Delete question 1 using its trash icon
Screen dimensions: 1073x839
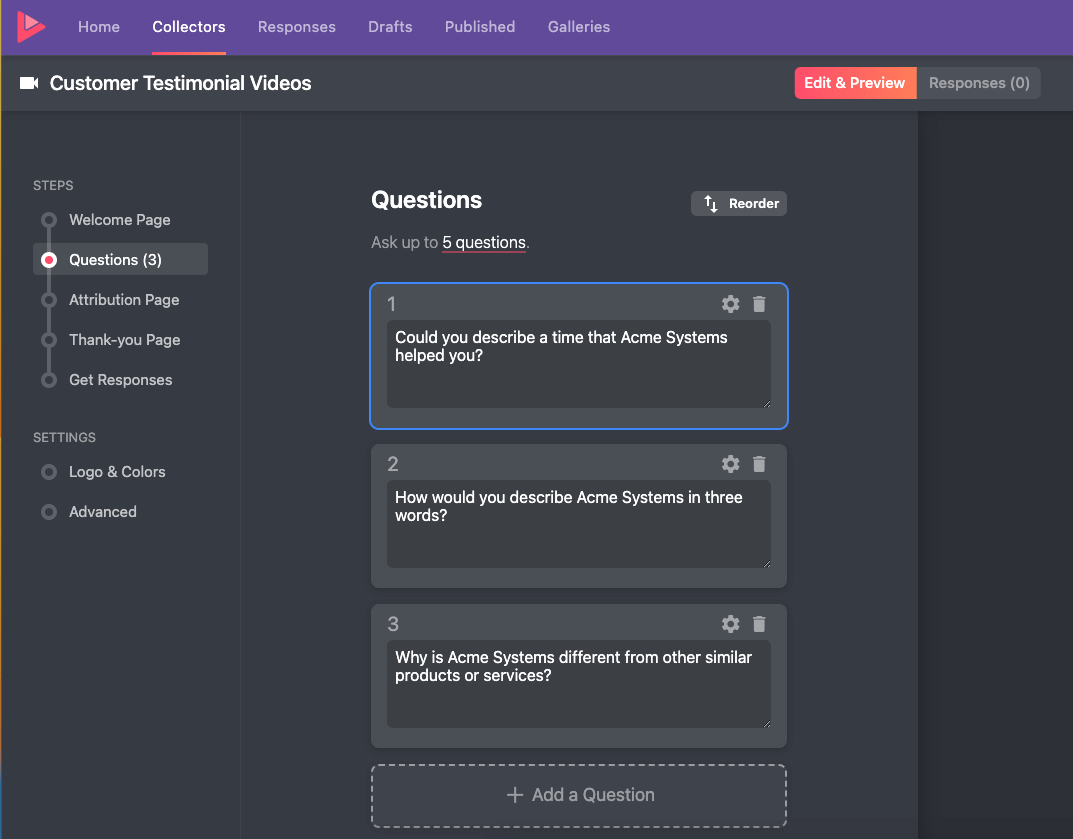point(759,304)
